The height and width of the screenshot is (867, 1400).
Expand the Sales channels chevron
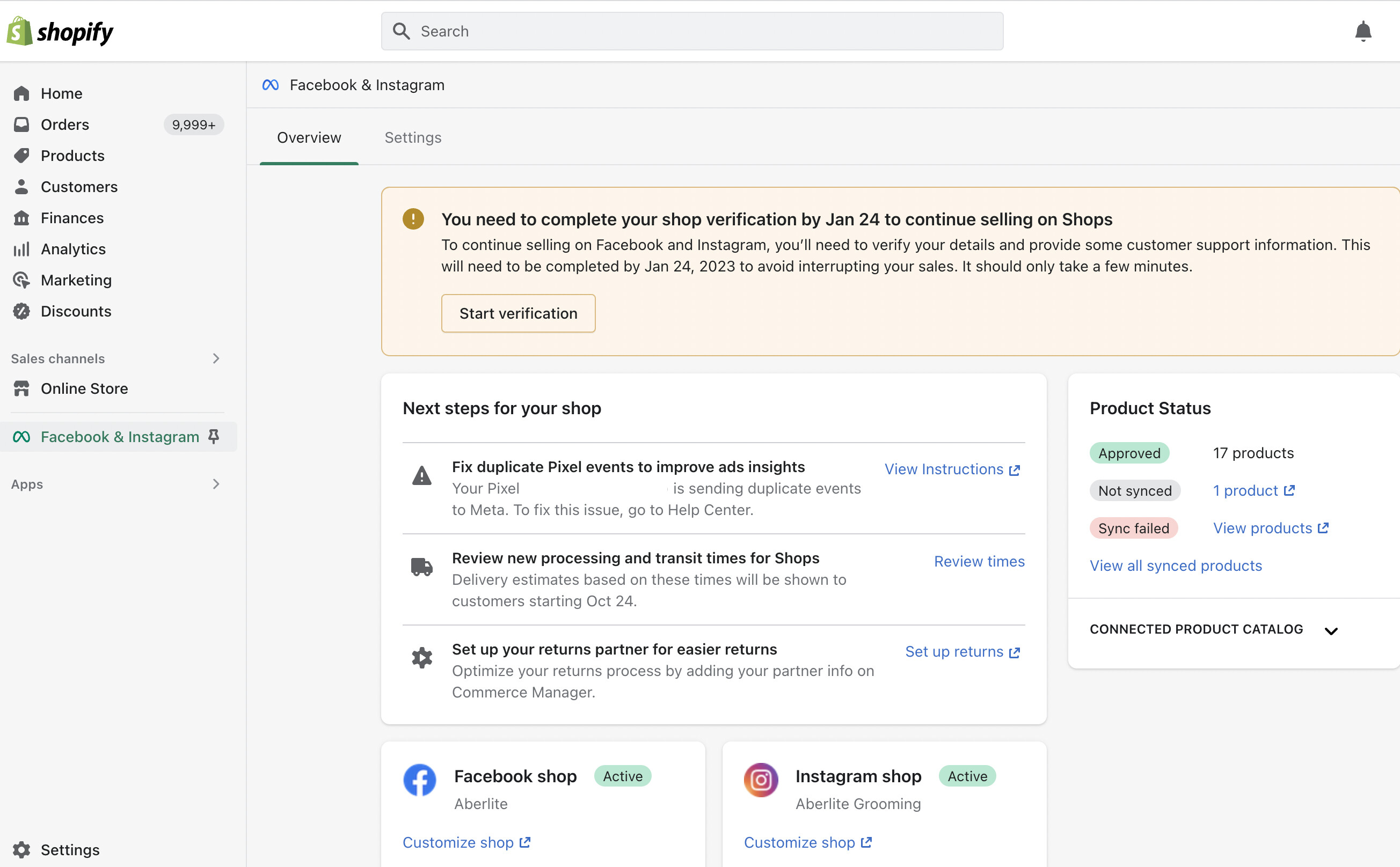216,358
